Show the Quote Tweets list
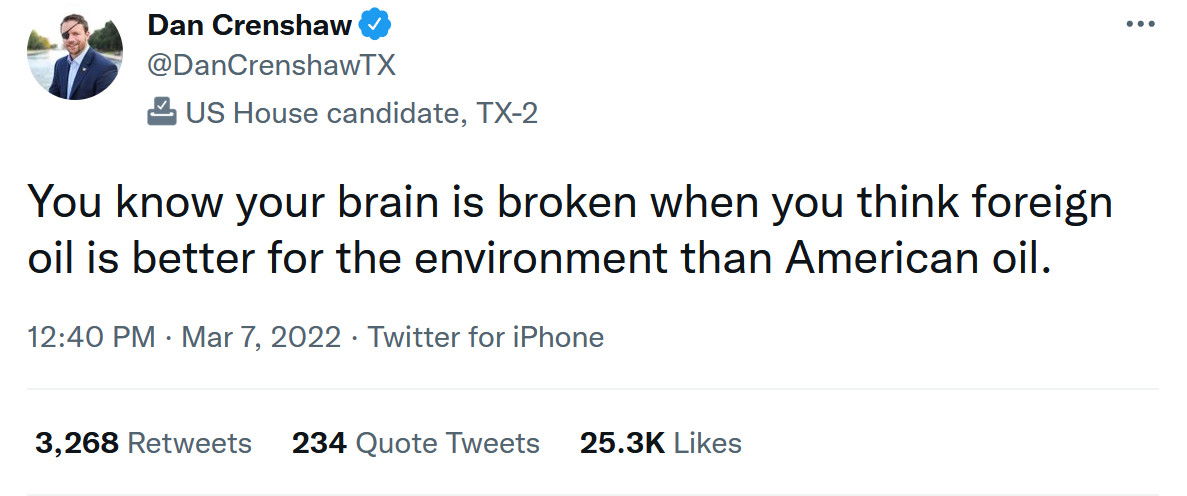1187x496 pixels. (447, 443)
